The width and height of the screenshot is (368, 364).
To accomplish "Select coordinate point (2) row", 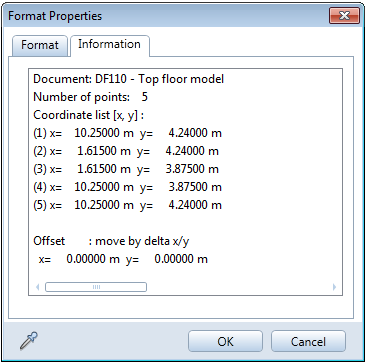I will (126, 151).
